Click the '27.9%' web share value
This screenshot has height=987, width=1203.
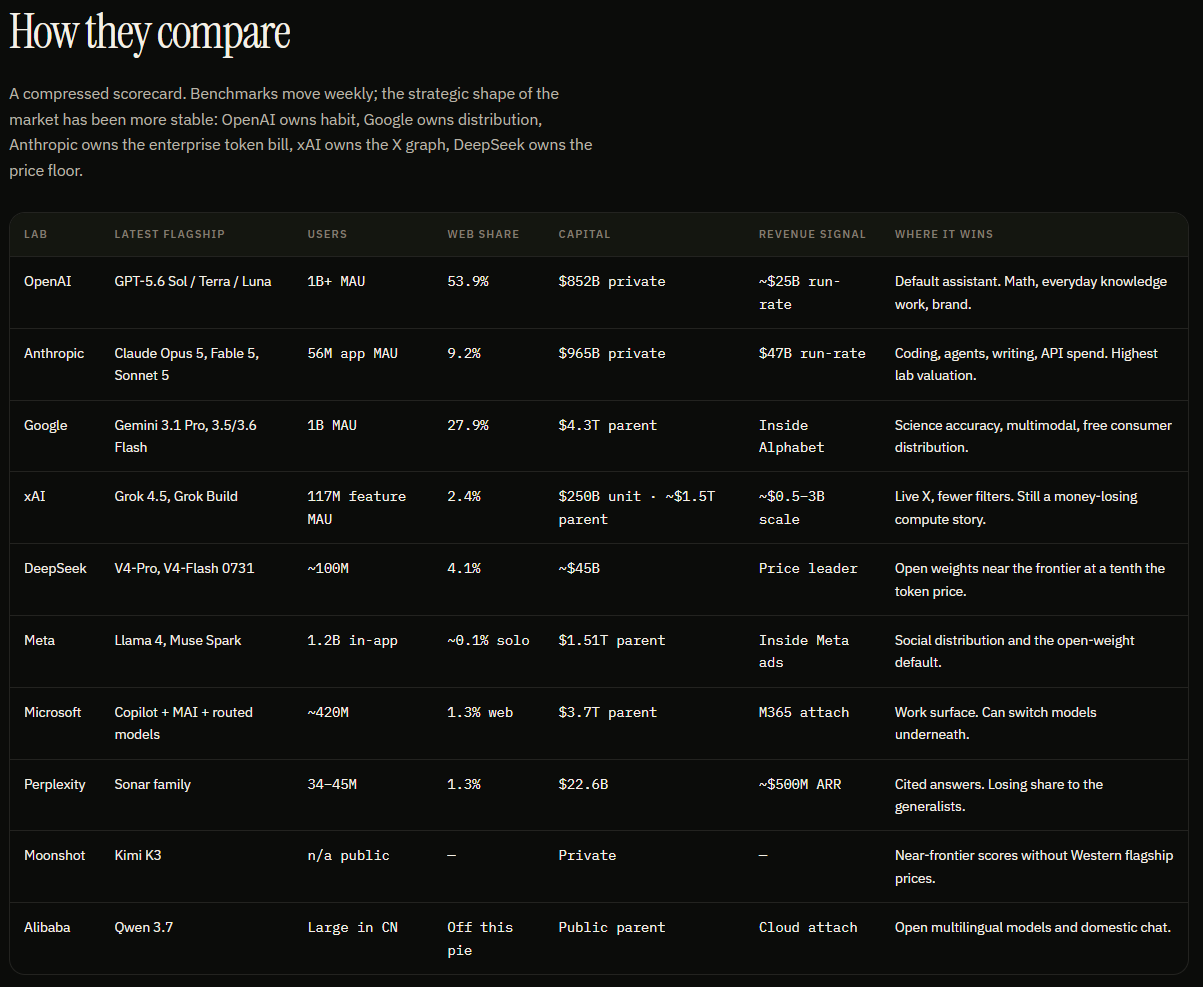point(468,425)
